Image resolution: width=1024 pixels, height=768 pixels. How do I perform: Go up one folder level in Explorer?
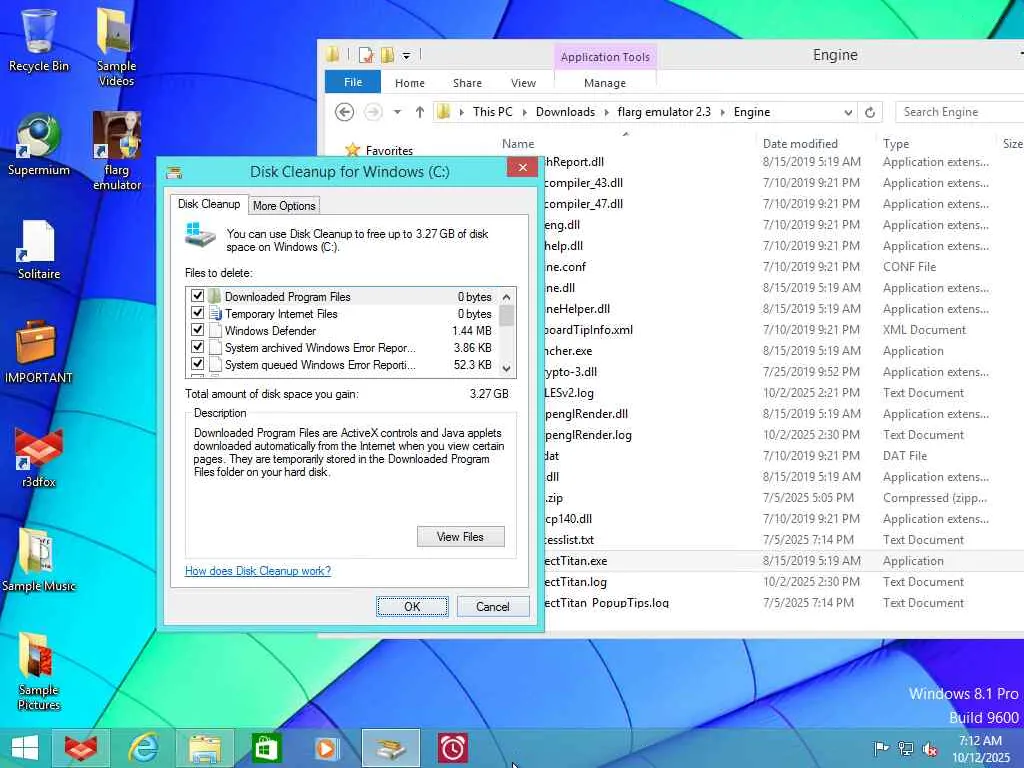(420, 112)
